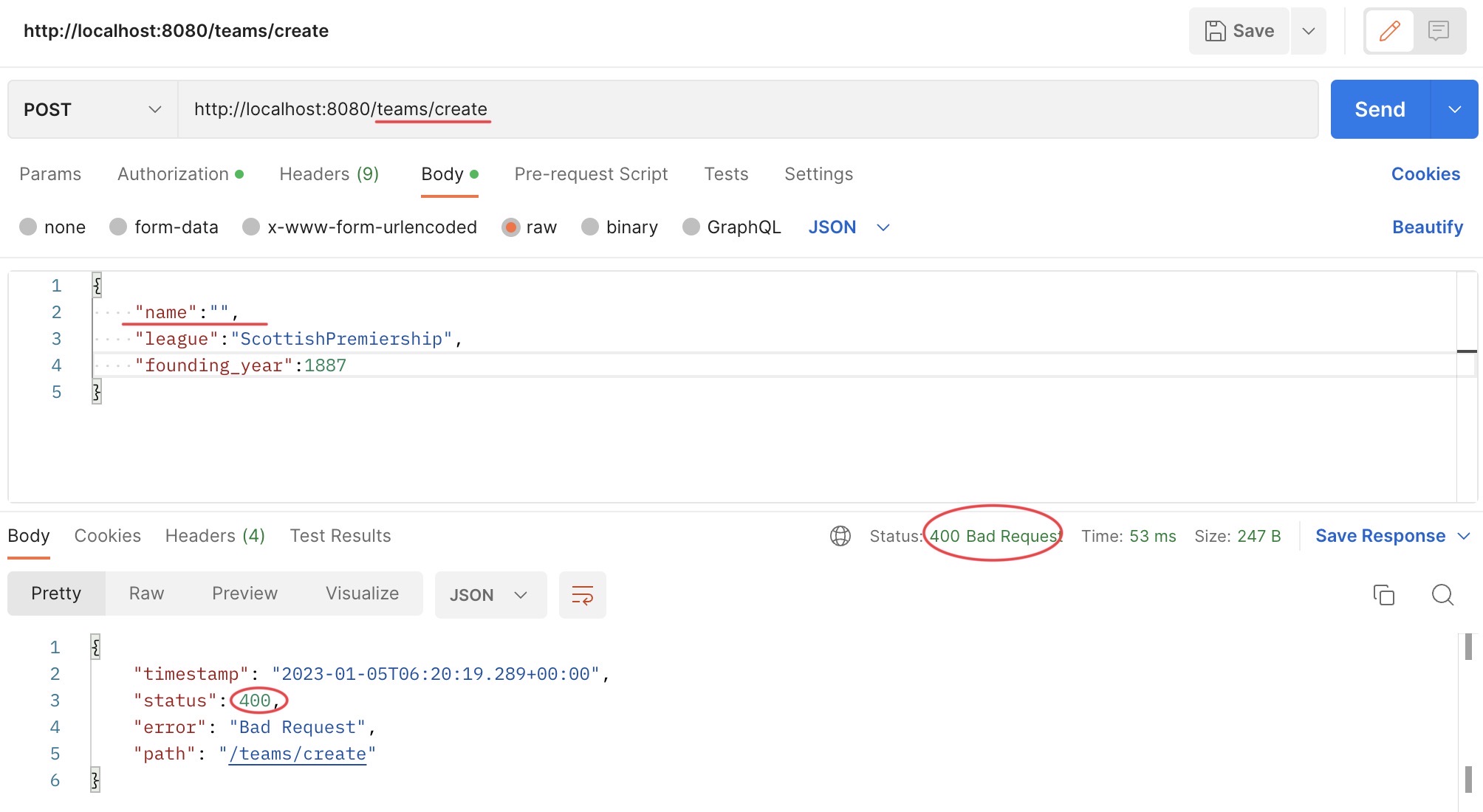Open the comments icon
The height and width of the screenshot is (812, 1483).
pos(1438,31)
